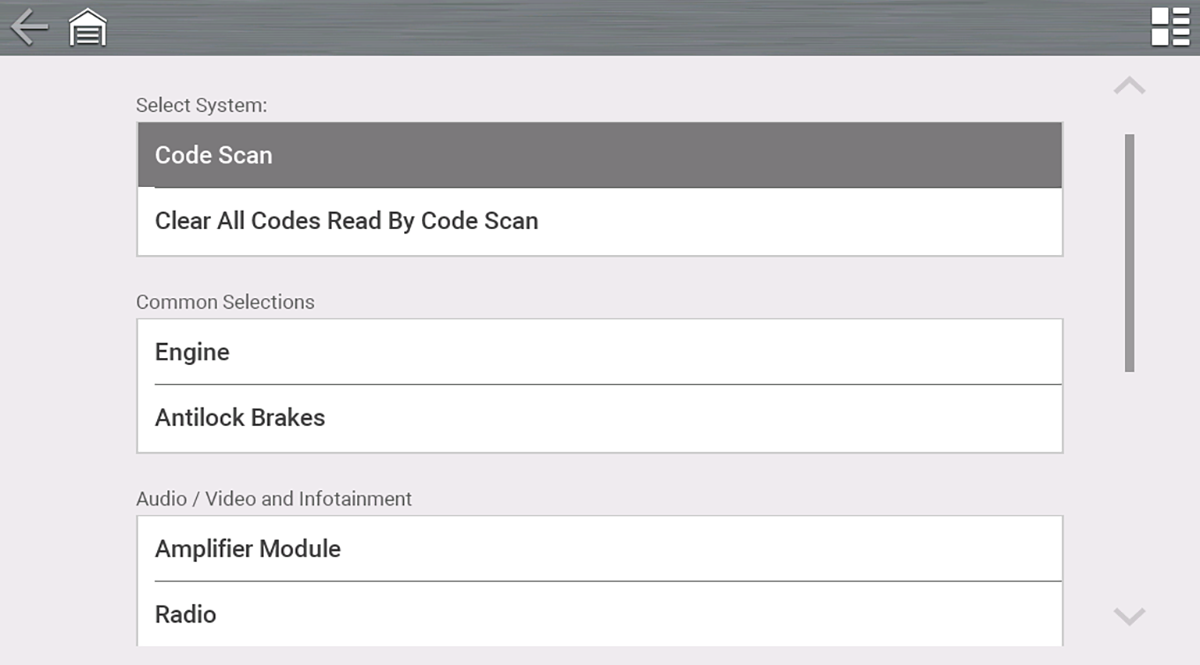Go to the home screen icon
The height and width of the screenshot is (665, 1200).
pyautogui.click(x=88, y=28)
